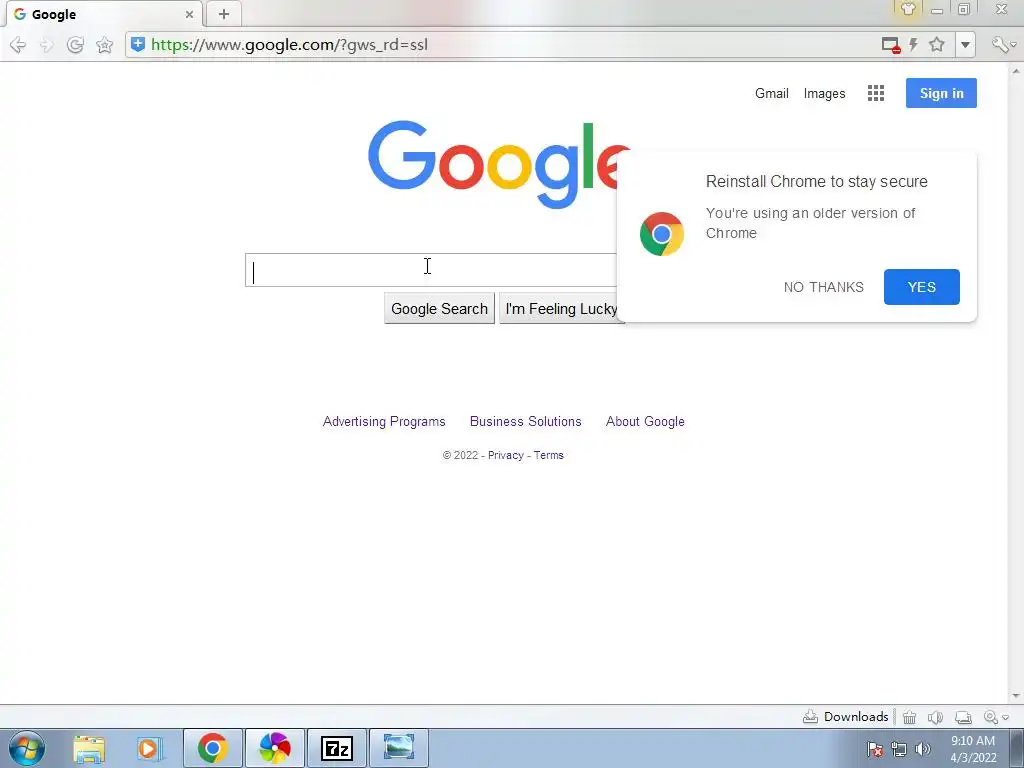
Task: Focus the Google search text box
Action: 431,270
